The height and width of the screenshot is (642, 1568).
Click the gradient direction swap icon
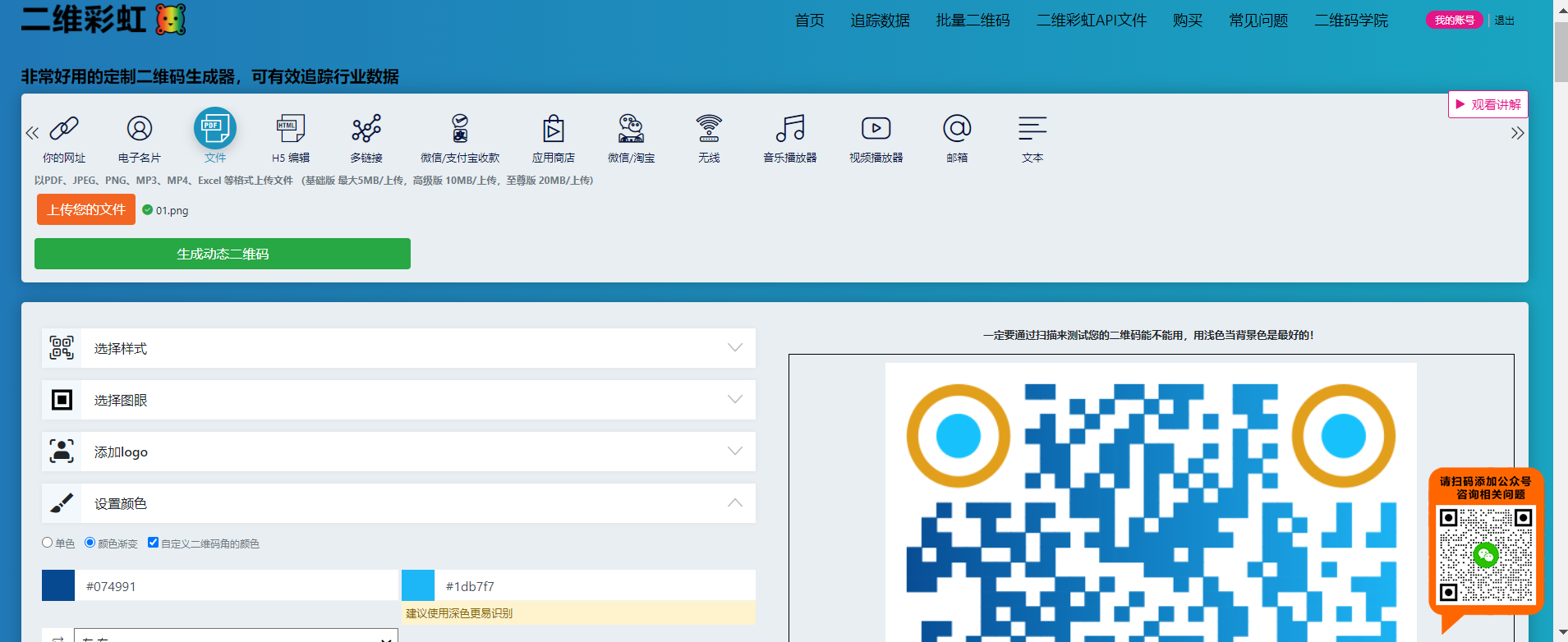57,636
